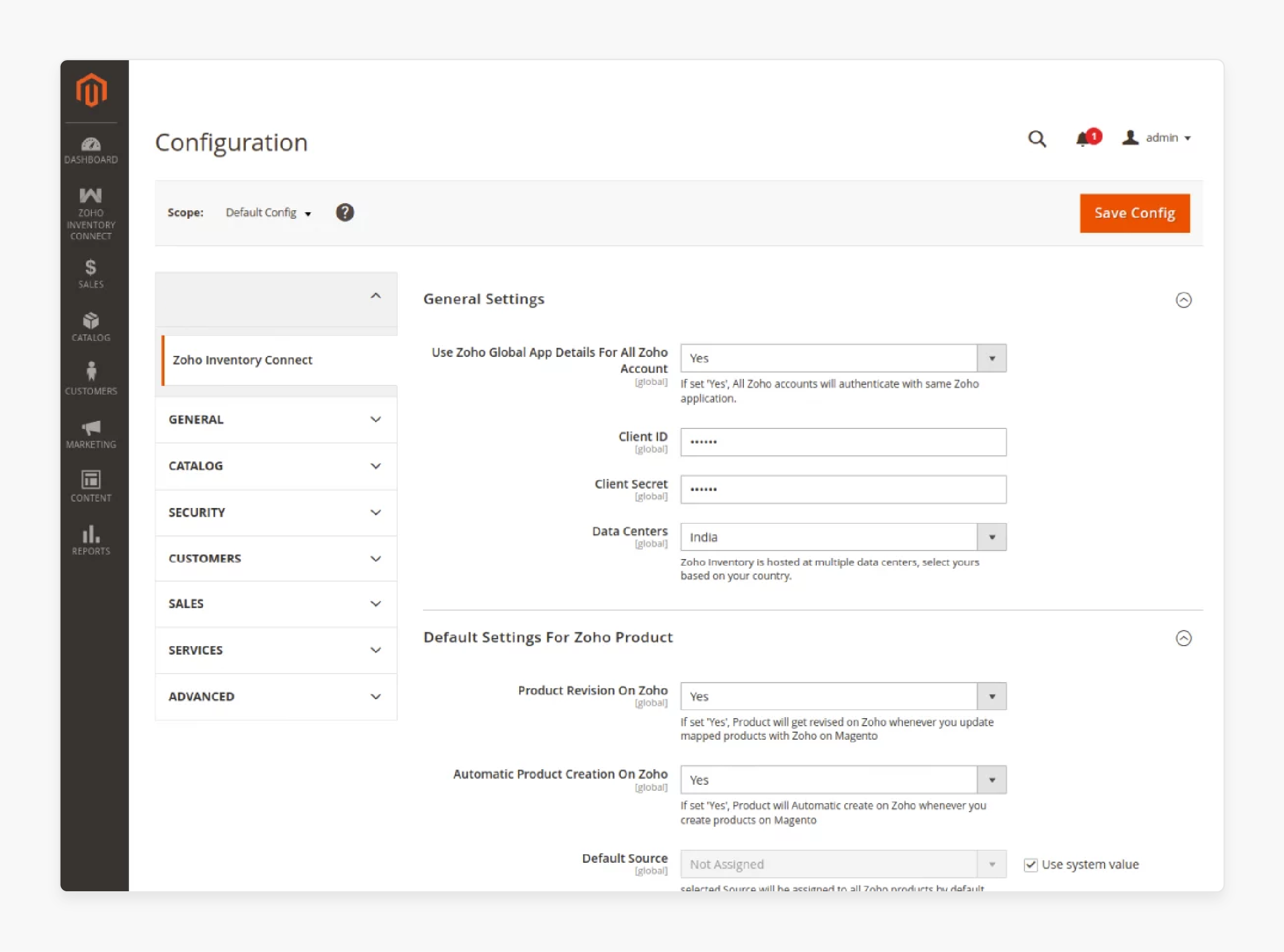
Task: Open the Dashboard sidebar icon
Action: pyautogui.click(x=91, y=151)
